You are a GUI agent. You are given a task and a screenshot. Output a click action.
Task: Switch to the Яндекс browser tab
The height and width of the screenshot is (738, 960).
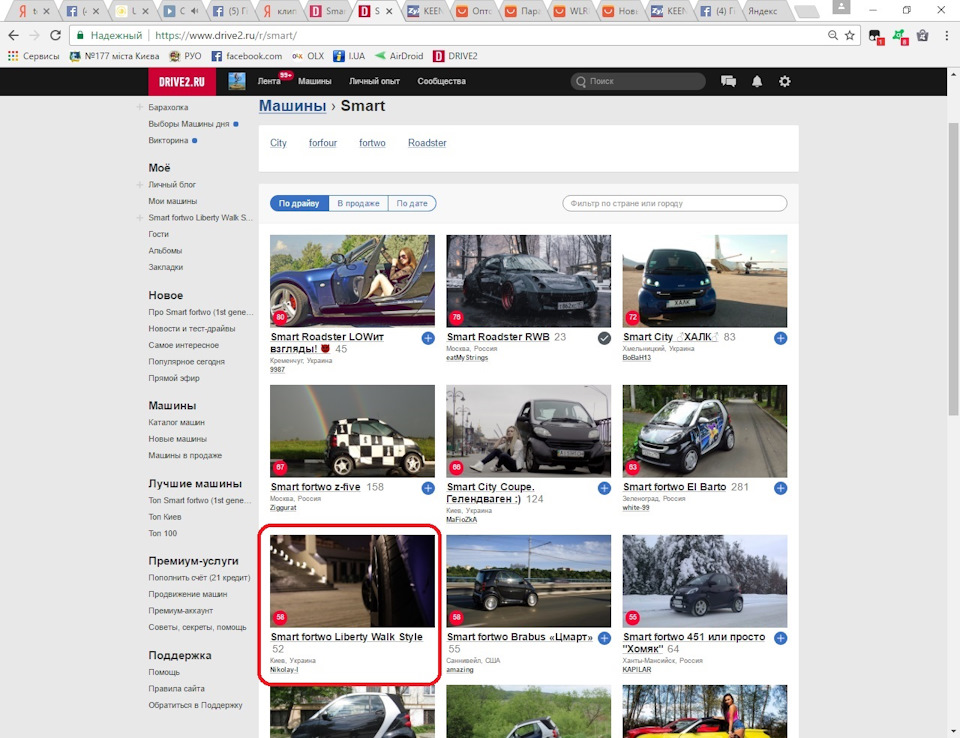(x=762, y=10)
